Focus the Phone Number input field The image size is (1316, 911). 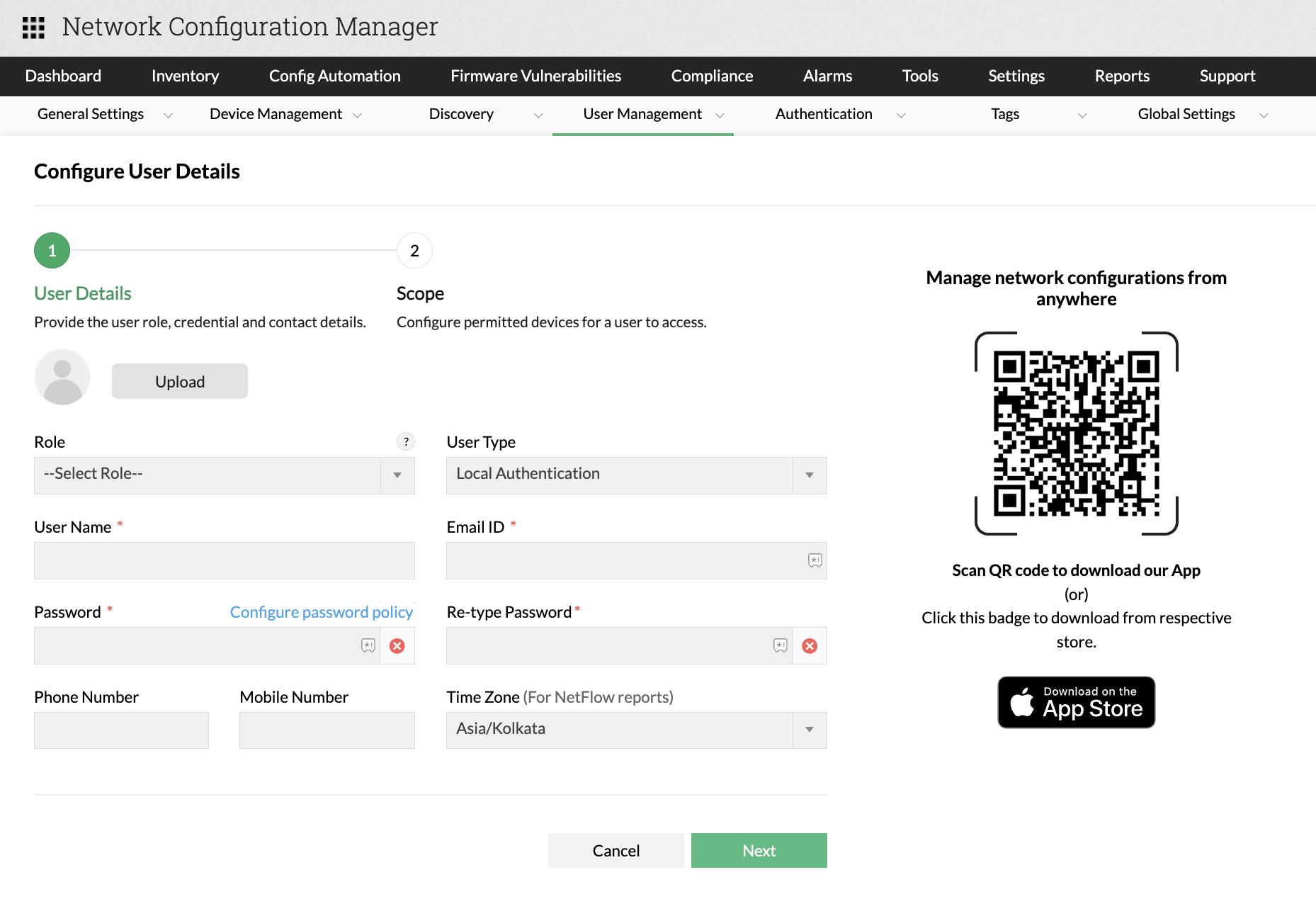(121, 730)
